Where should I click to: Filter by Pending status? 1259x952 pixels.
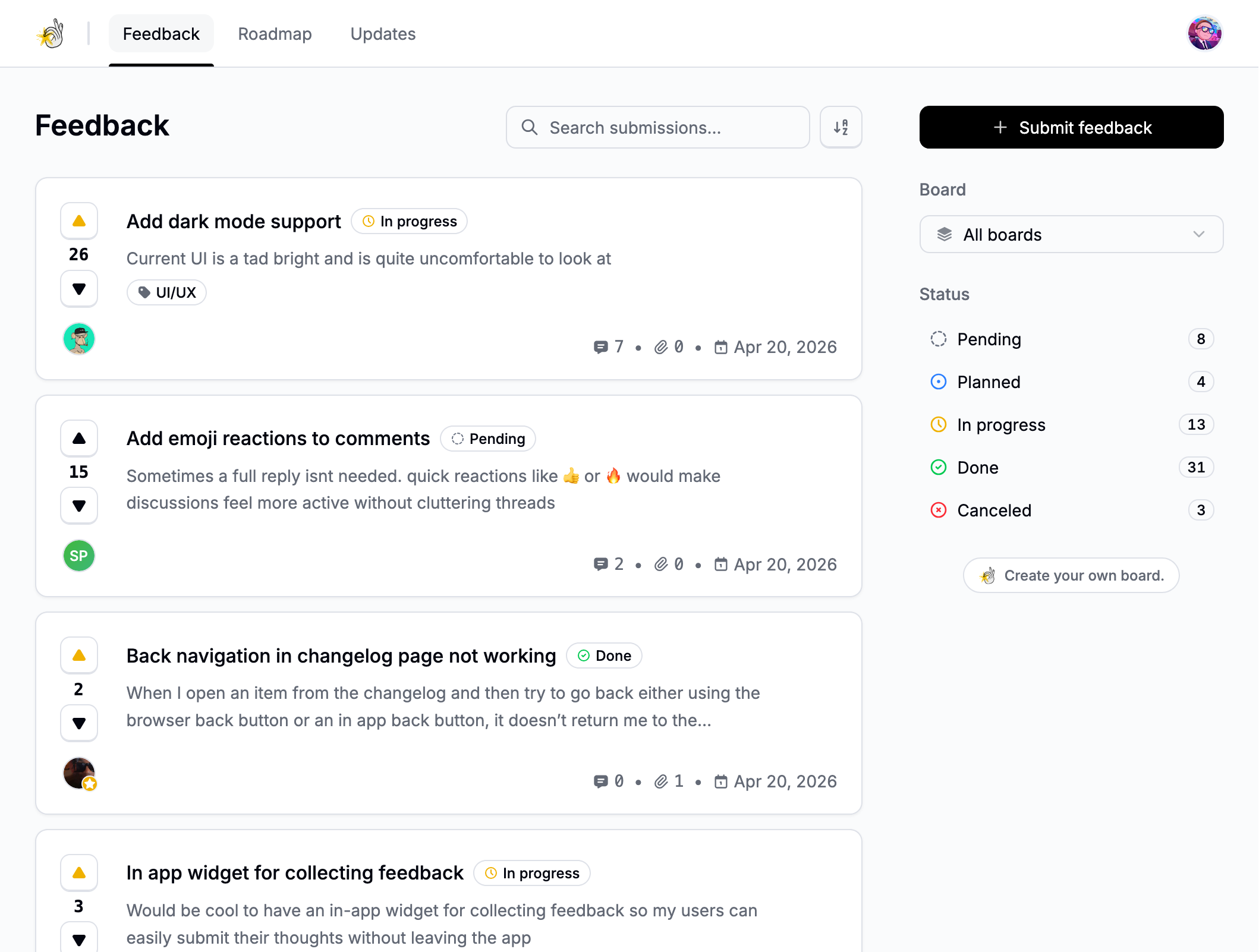[x=1071, y=339]
